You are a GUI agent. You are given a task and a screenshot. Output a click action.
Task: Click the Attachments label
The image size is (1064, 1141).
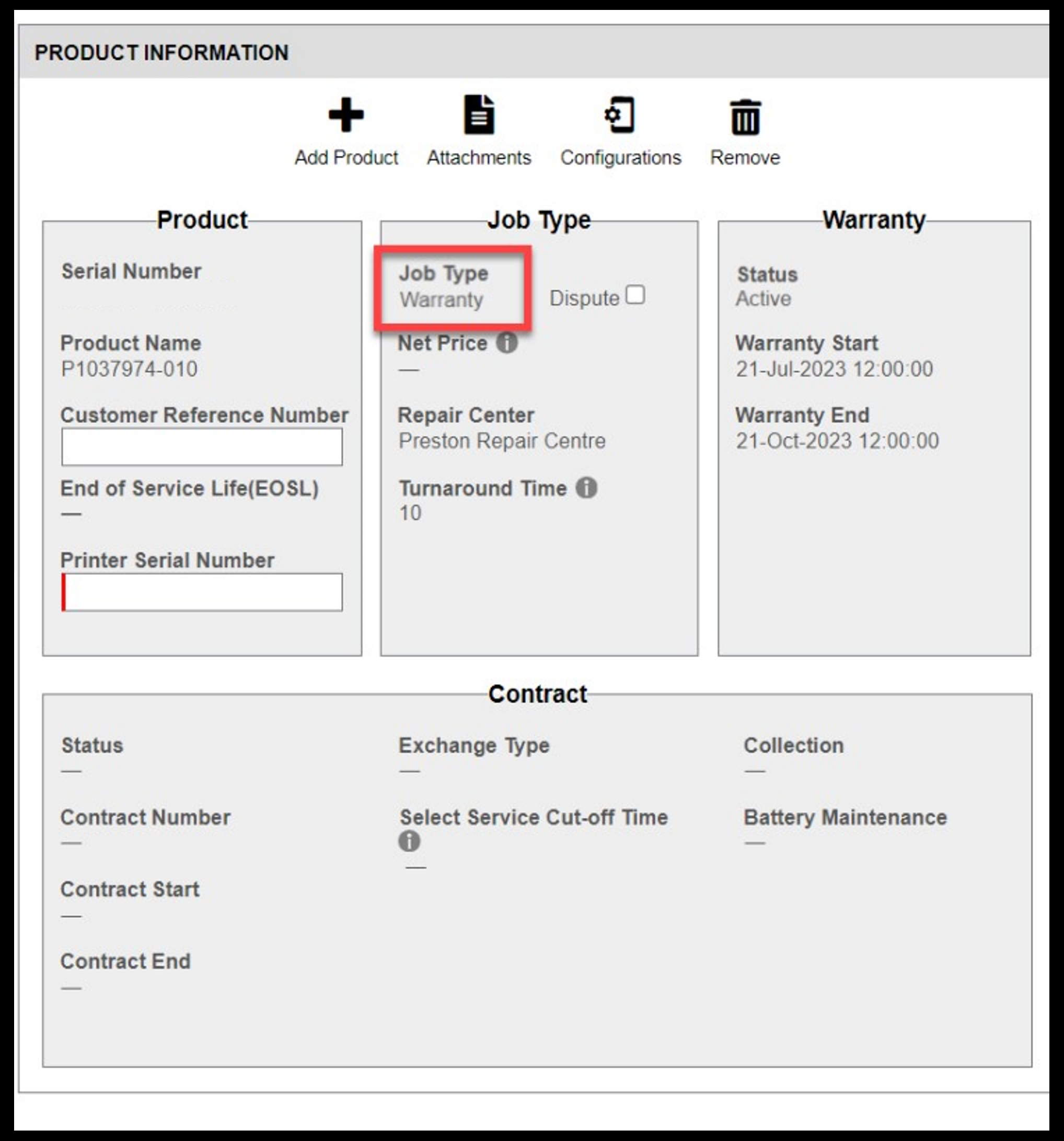pos(479,157)
